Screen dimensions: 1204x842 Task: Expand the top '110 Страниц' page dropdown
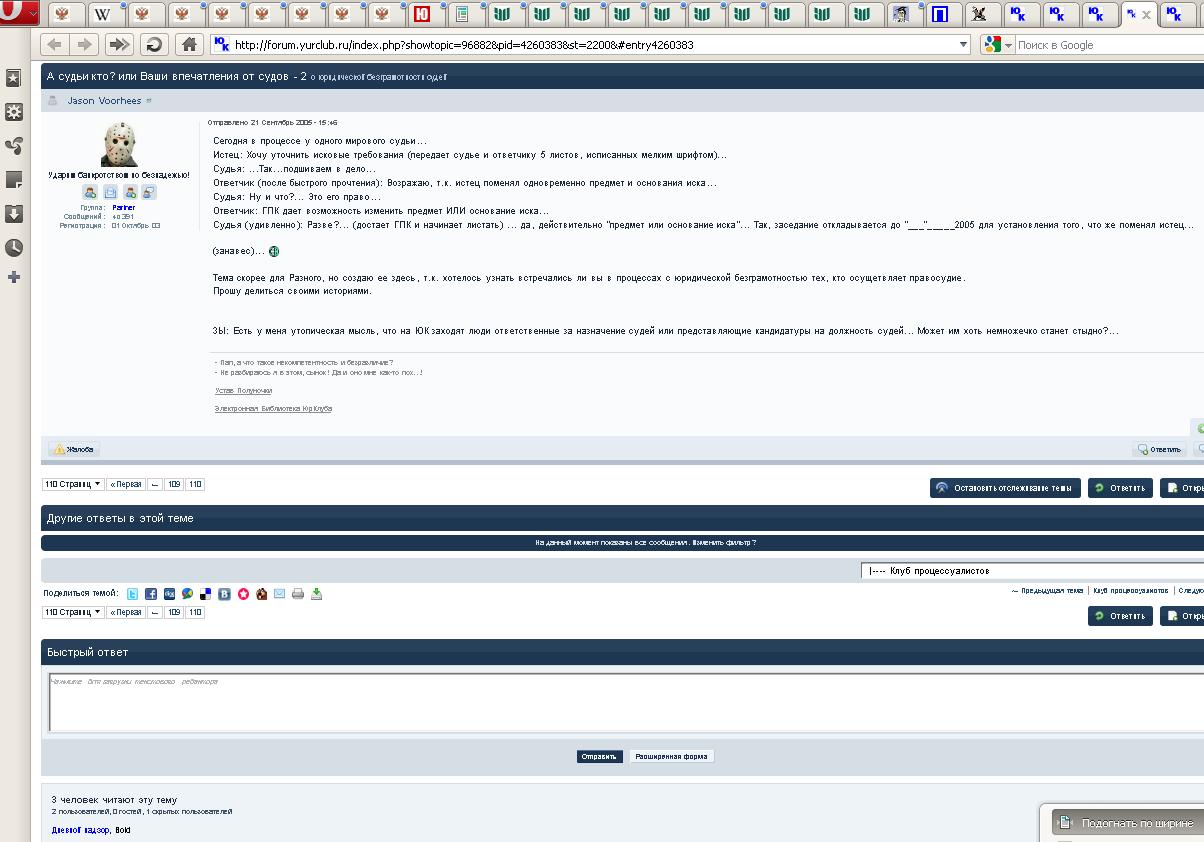pos(72,484)
